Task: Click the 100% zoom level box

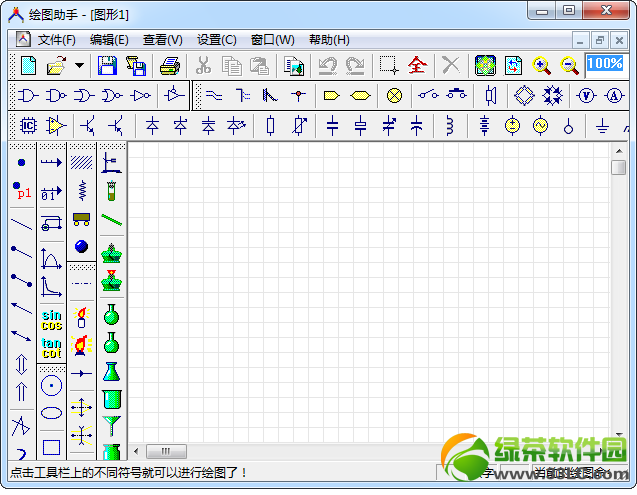Action: pos(604,64)
